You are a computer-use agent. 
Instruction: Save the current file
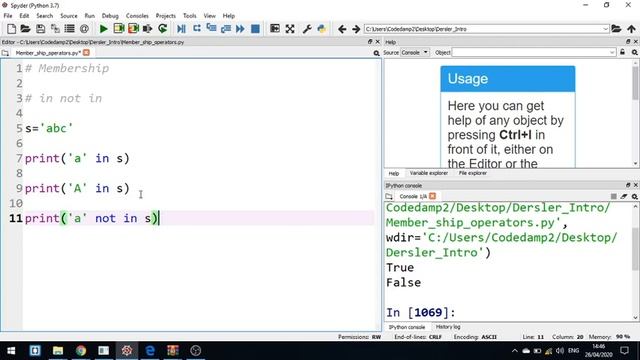[x=40, y=29]
